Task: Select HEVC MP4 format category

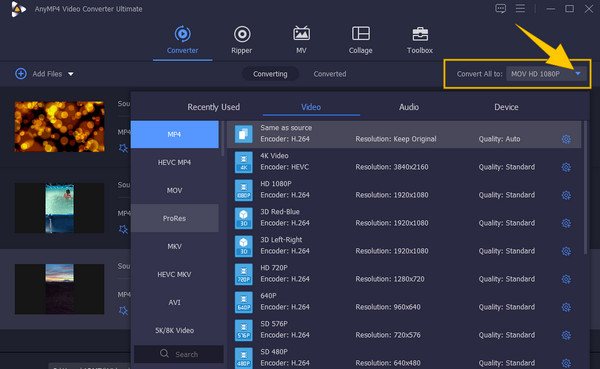Action: pyautogui.click(x=174, y=162)
